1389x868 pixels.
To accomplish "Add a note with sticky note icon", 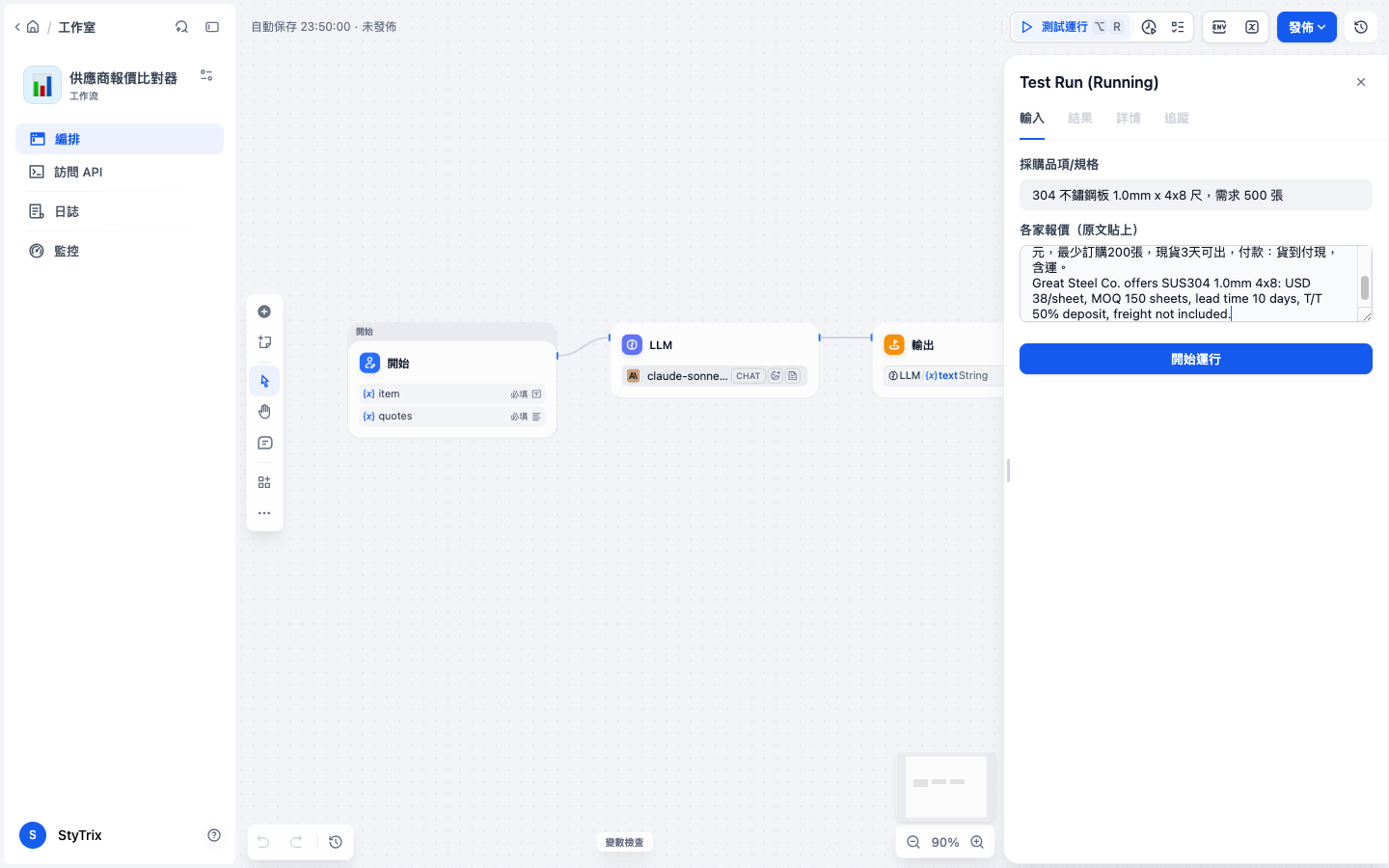I will pos(264,342).
